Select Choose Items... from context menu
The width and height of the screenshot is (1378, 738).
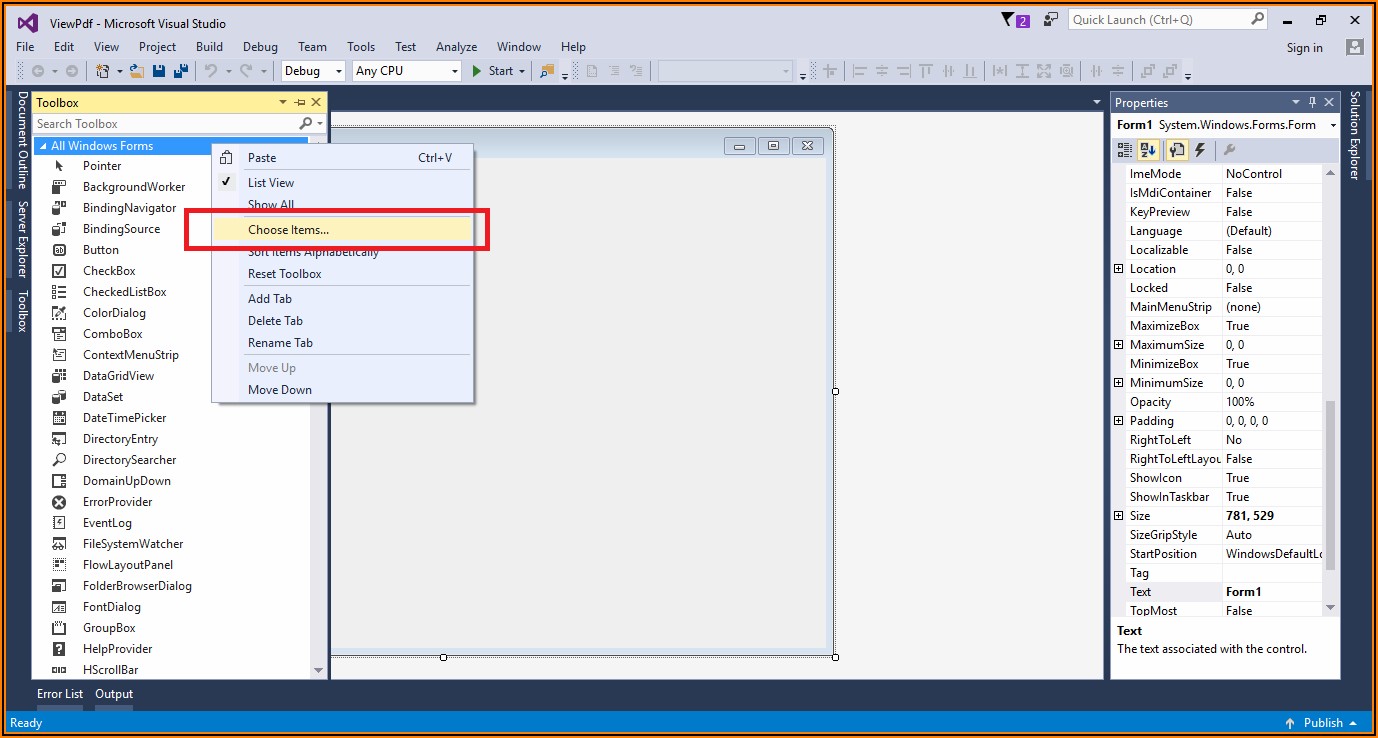(x=288, y=230)
